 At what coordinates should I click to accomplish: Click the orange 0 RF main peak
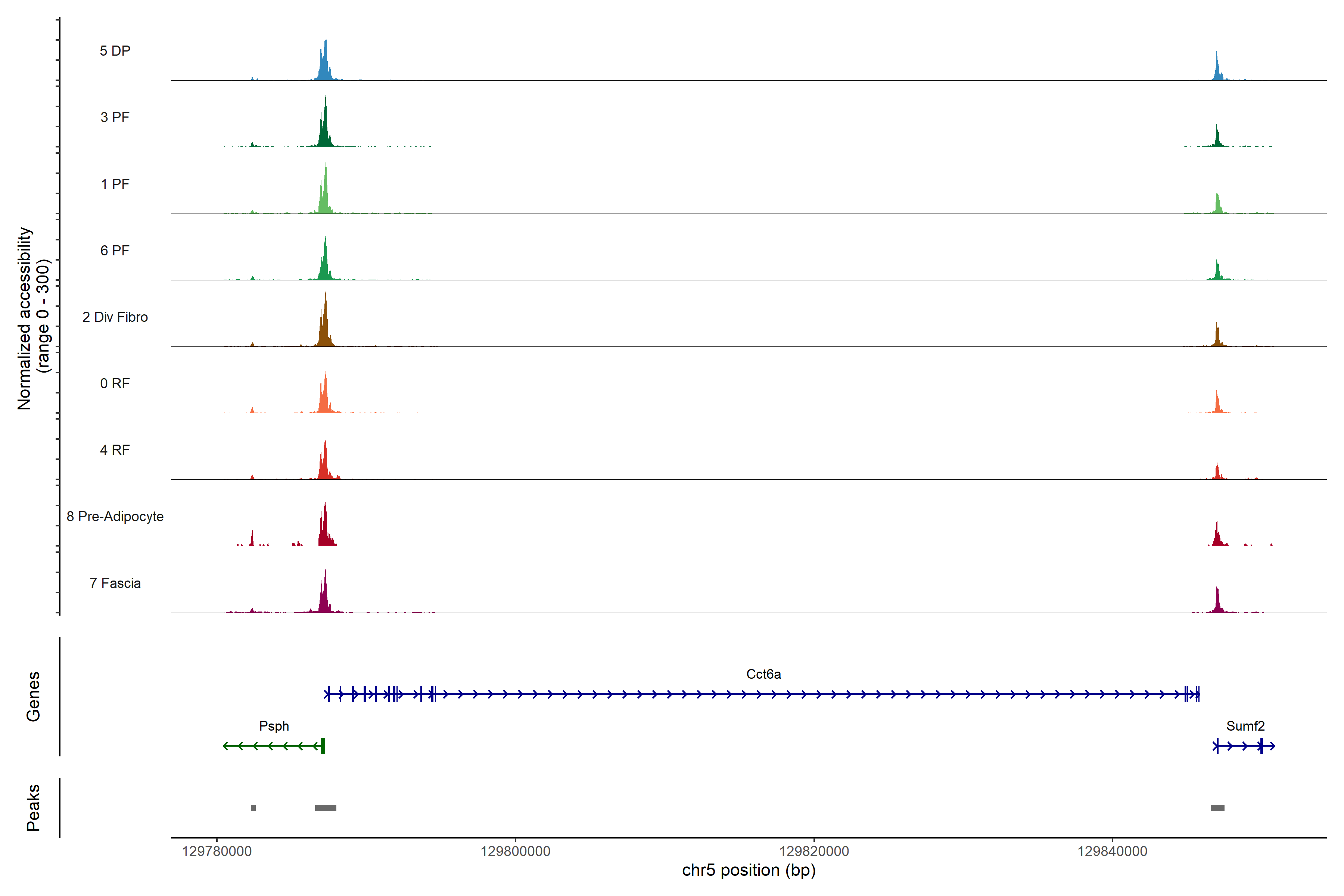point(324,397)
